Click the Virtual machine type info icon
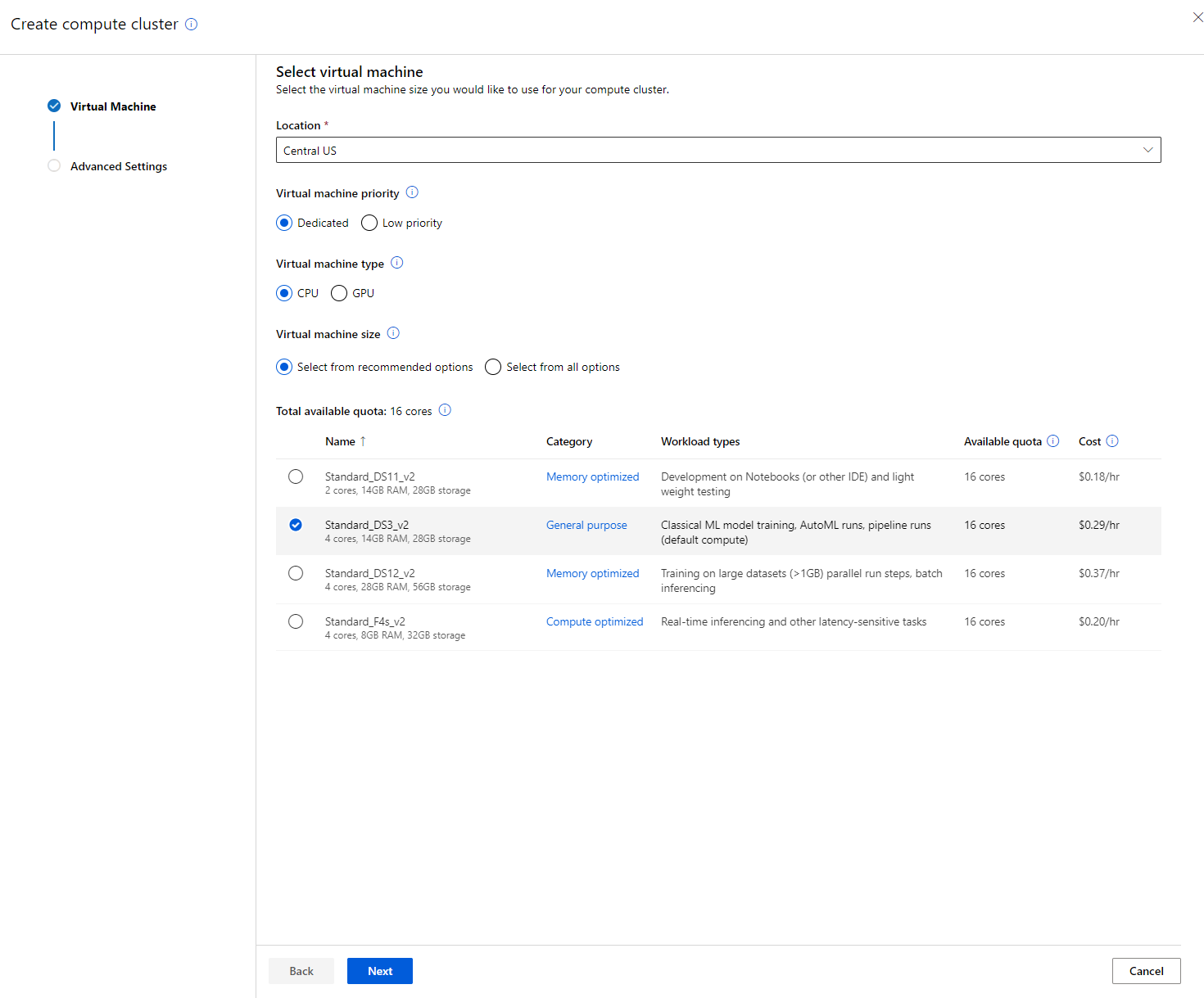 (x=397, y=263)
